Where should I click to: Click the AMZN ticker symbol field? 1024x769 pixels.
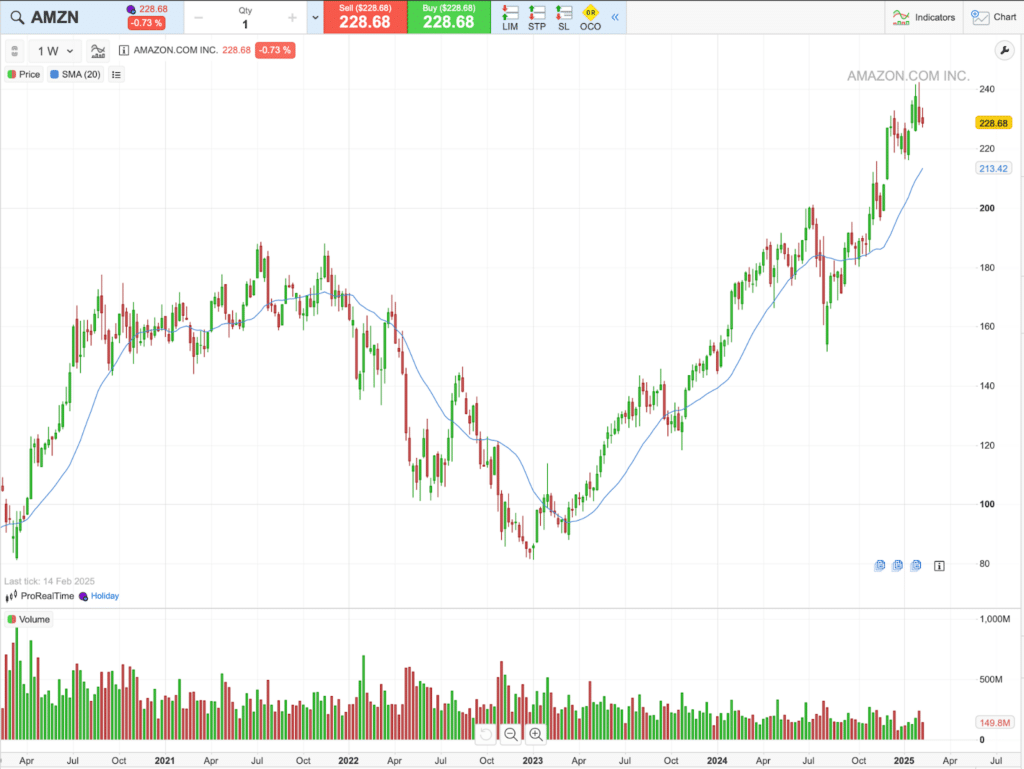pos(55,18)
